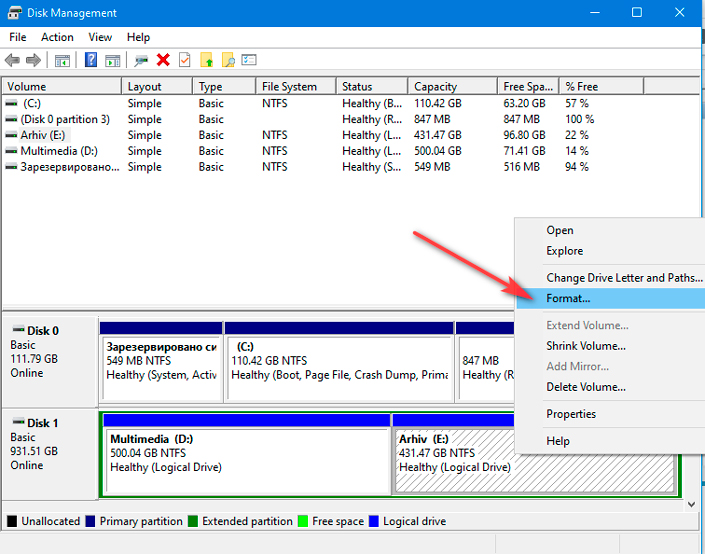
Task: Sort by the % Free column header
Action: [602, 86]
